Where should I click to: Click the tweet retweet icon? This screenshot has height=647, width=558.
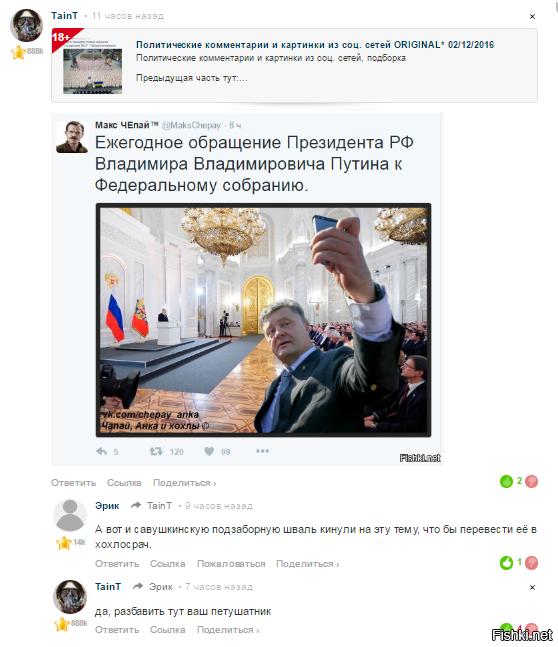pyautogui.click(x=156, y=451)
